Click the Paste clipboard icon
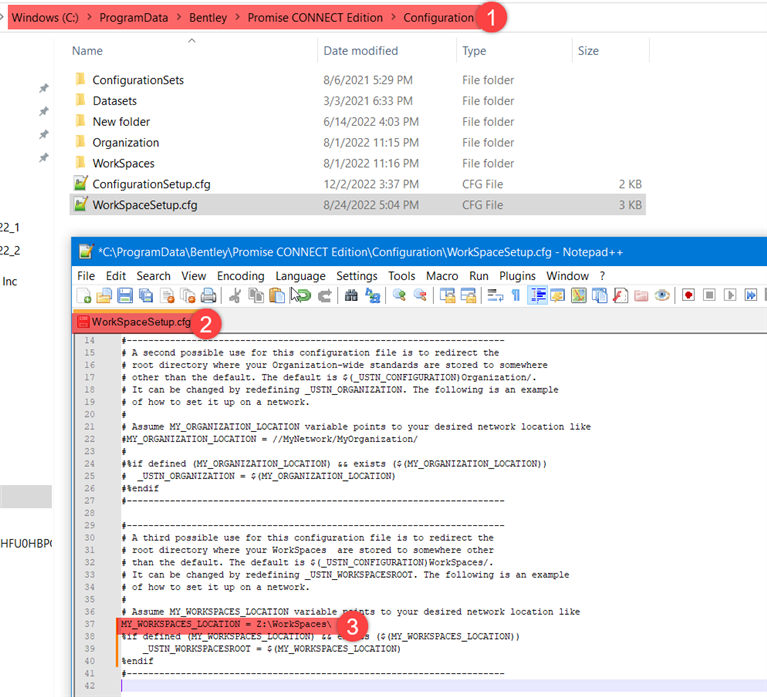The image size is (767, 697). (x=277, y=295)
